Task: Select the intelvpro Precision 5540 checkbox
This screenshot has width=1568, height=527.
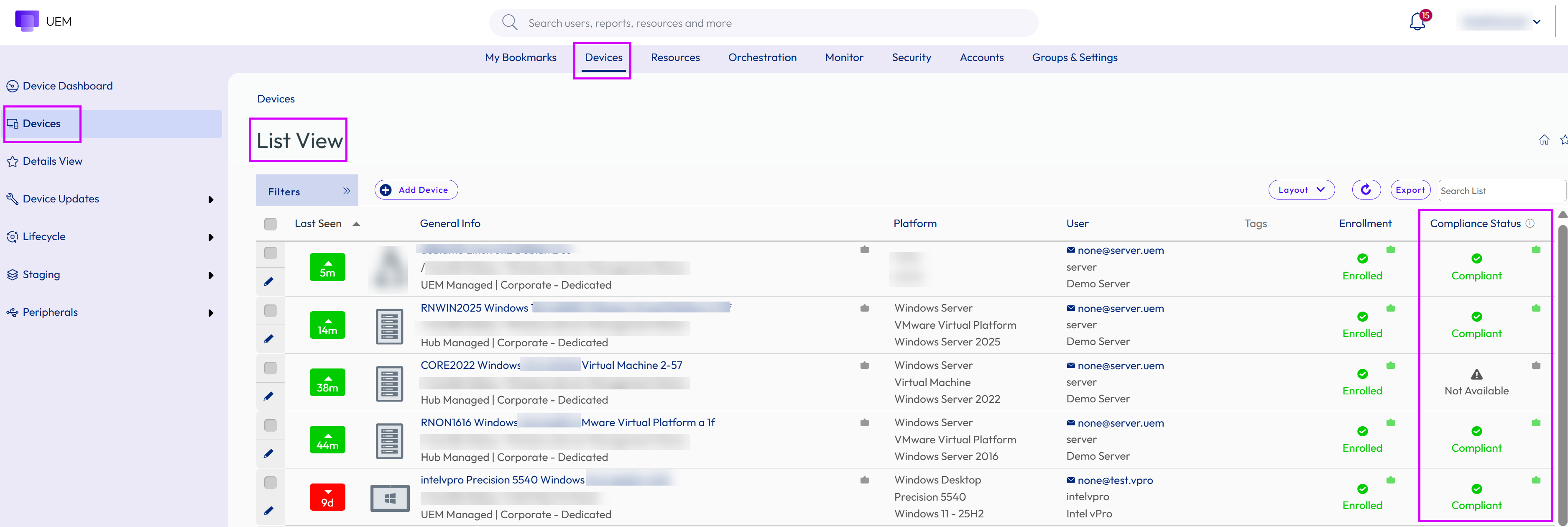Action: (x=270, y=482)
